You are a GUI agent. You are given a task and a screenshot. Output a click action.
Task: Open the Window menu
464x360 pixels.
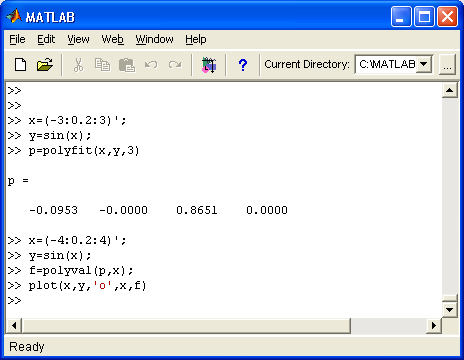point(154,39)
